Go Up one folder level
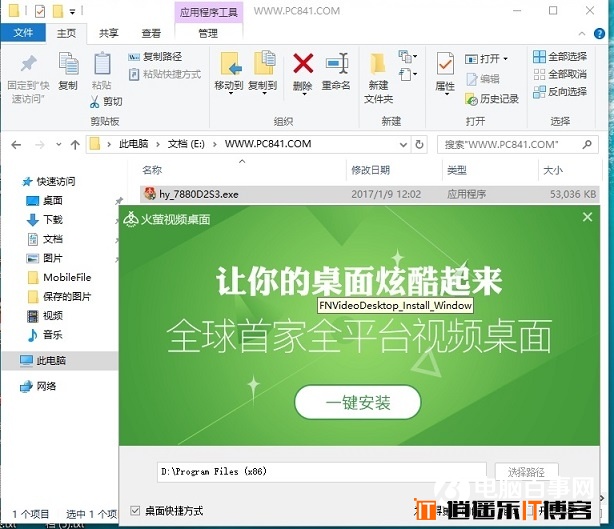This screenshot has height=529, width=614. [x=75, y=145]
